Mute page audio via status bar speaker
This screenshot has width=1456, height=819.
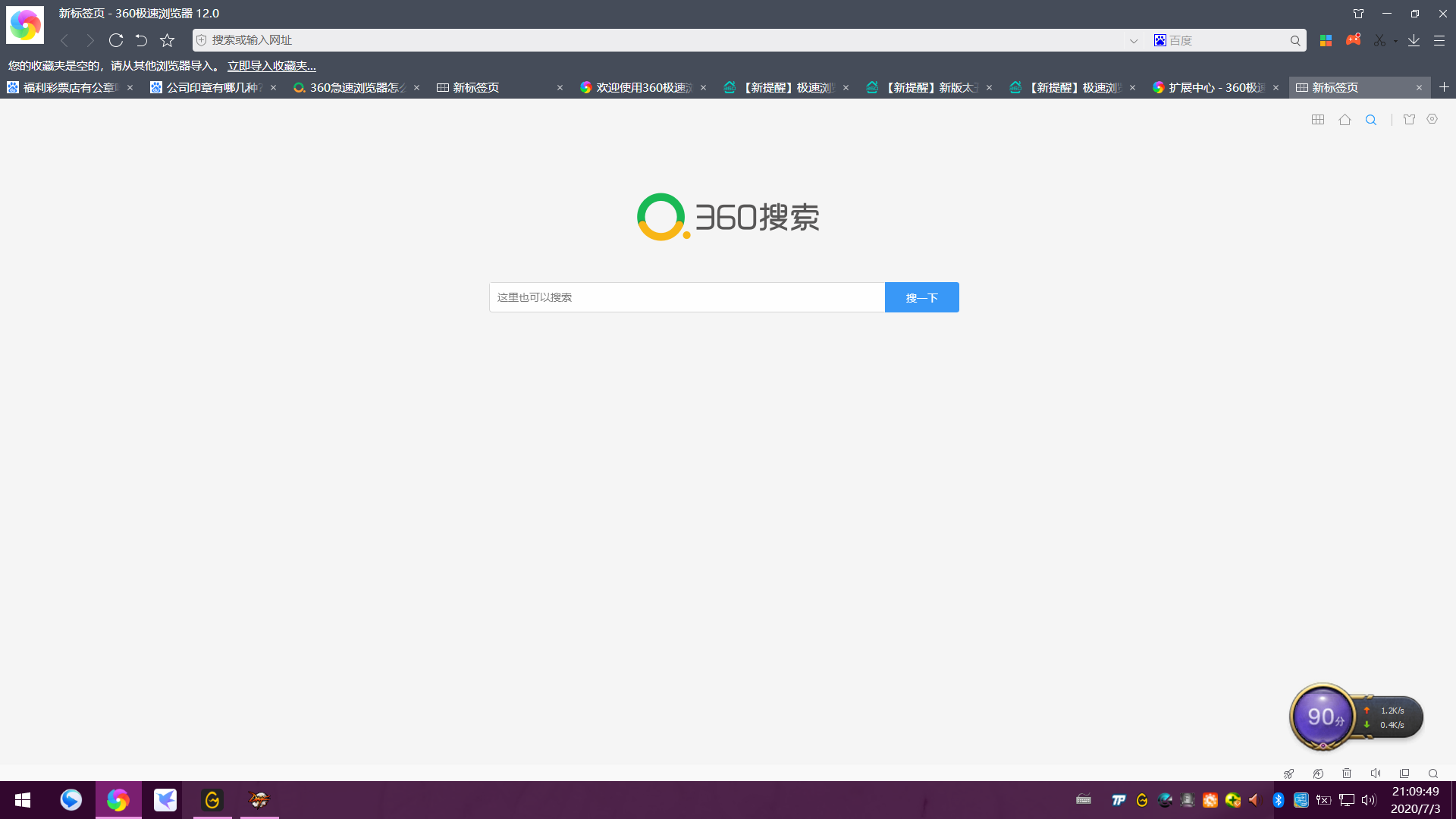[x=1376, y=773]
